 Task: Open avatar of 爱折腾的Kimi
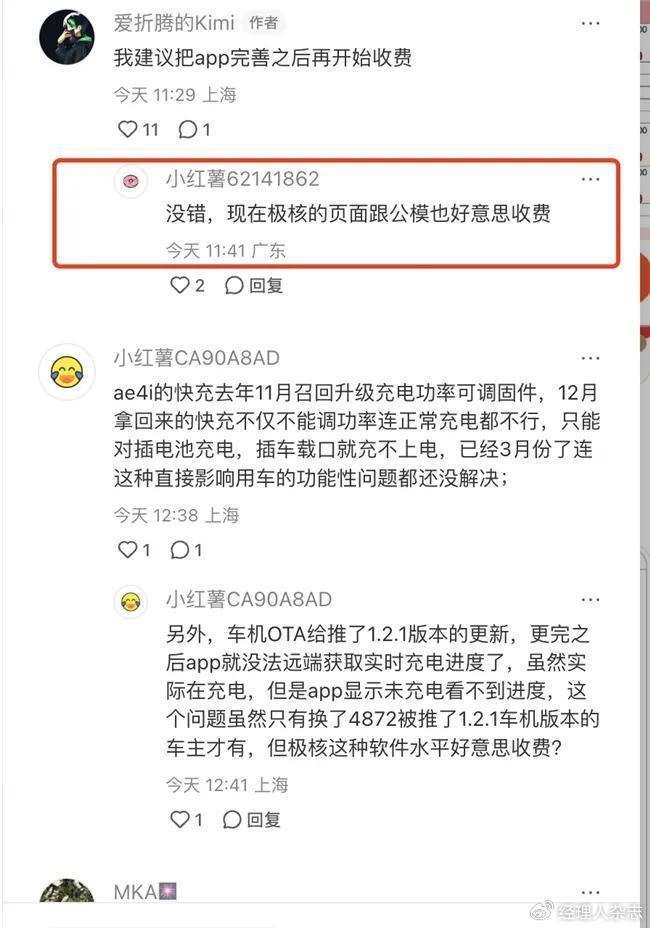point(66,37)
